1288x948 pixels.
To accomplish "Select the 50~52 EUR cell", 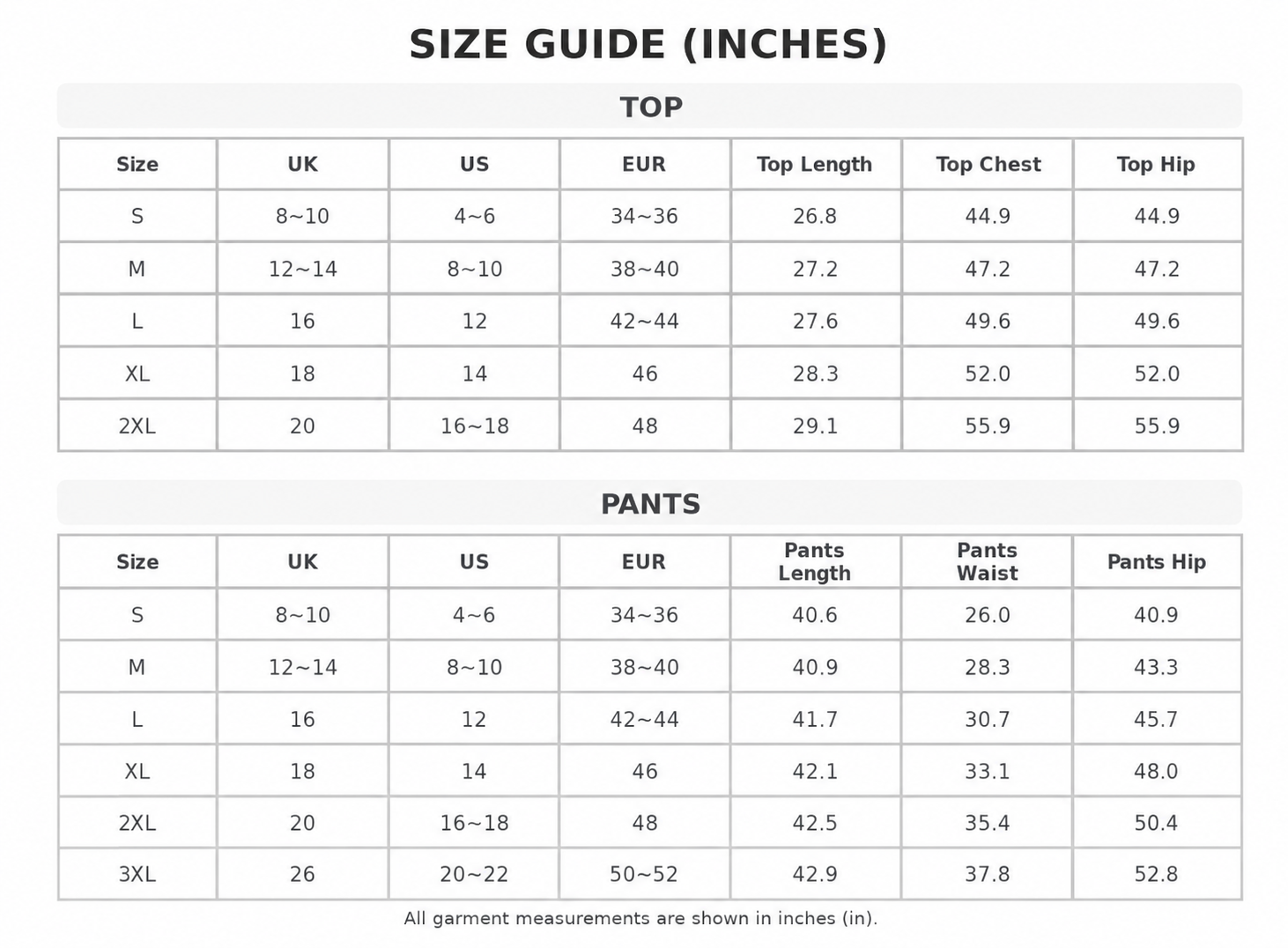I will coord(644,874).
